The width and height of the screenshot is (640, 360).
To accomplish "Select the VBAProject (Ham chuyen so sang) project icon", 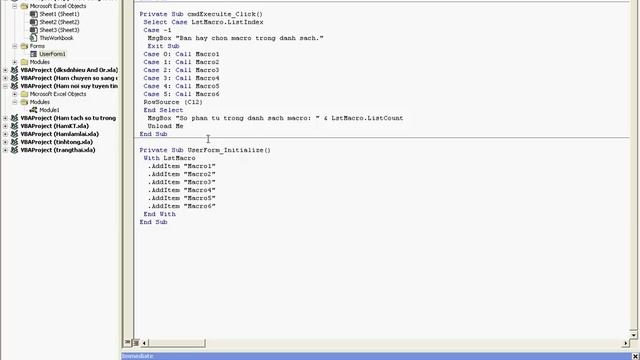I will coord(15,78).
